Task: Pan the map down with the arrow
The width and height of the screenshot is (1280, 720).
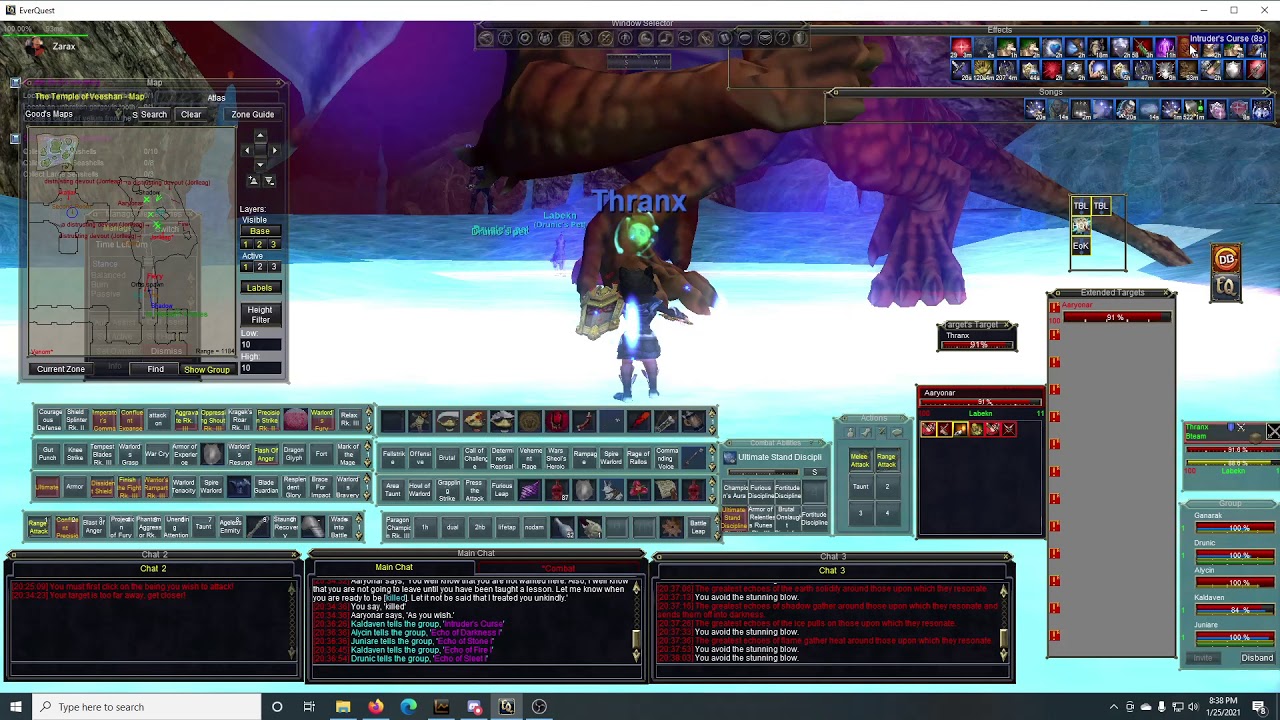Action: (260, 165)
